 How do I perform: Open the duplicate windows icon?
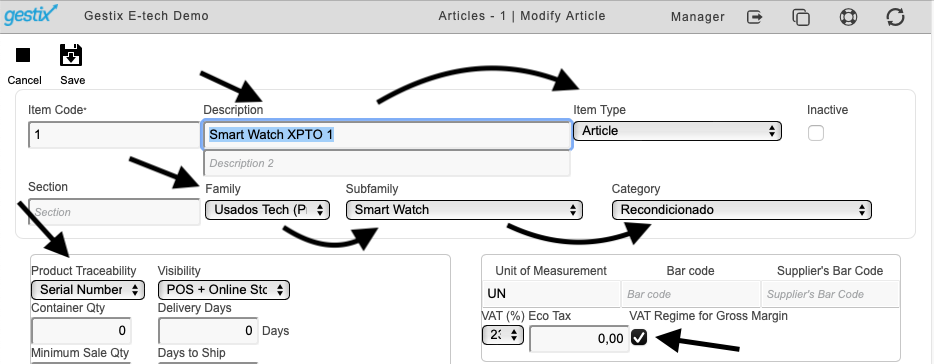(x=801, y=17)
